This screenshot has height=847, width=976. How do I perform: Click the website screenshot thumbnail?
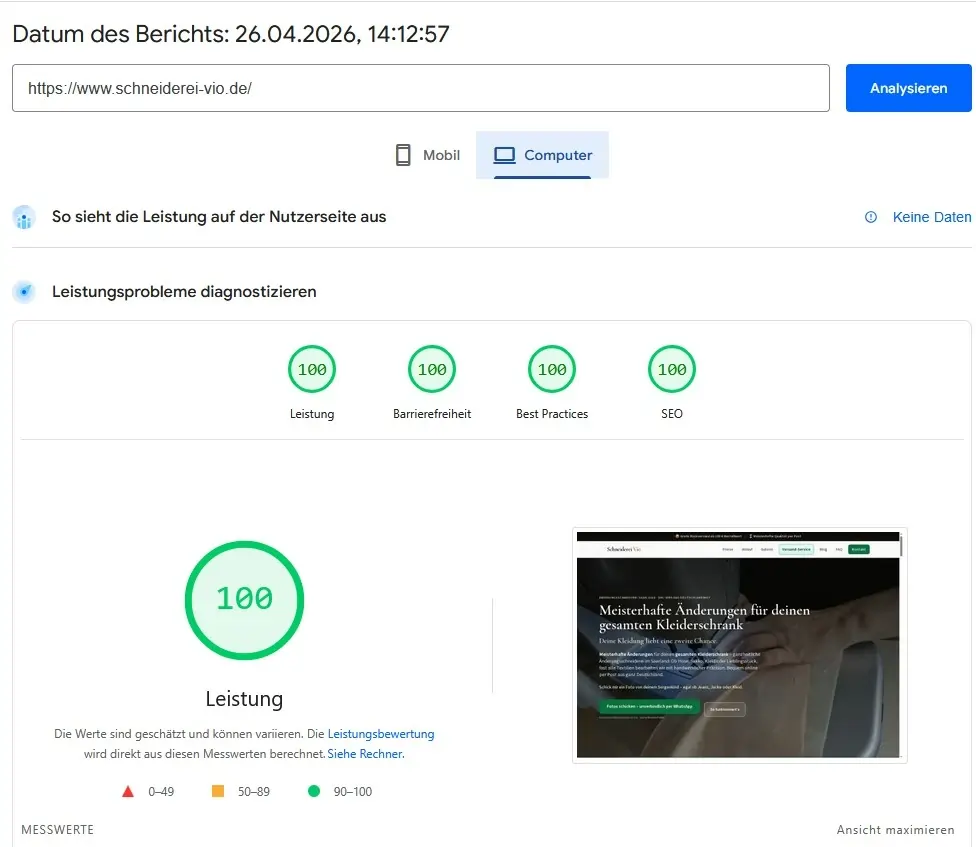[x=739, y=645]
